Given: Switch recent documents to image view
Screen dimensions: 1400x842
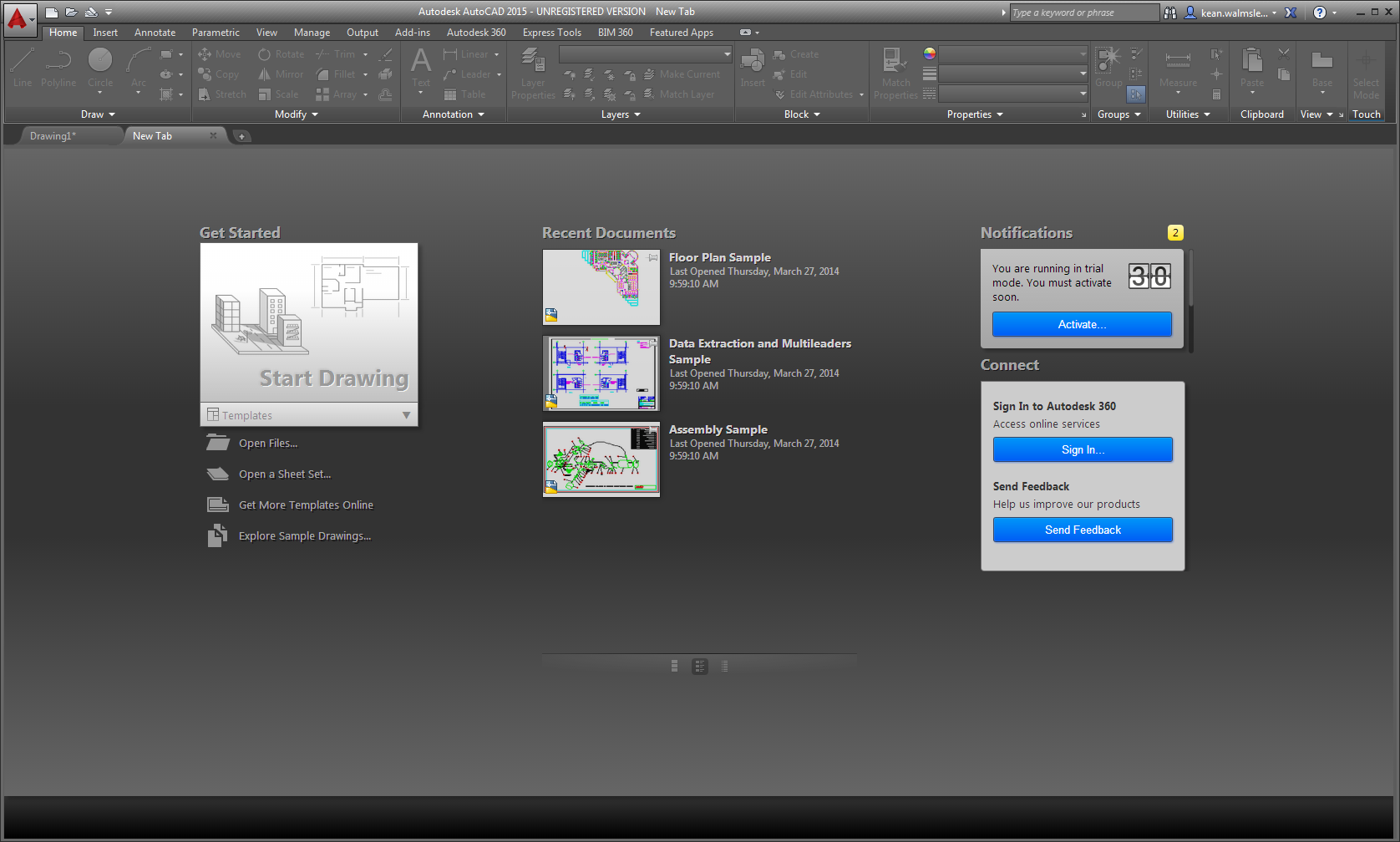Looking at the screenshot, I should tap(674, 666).
